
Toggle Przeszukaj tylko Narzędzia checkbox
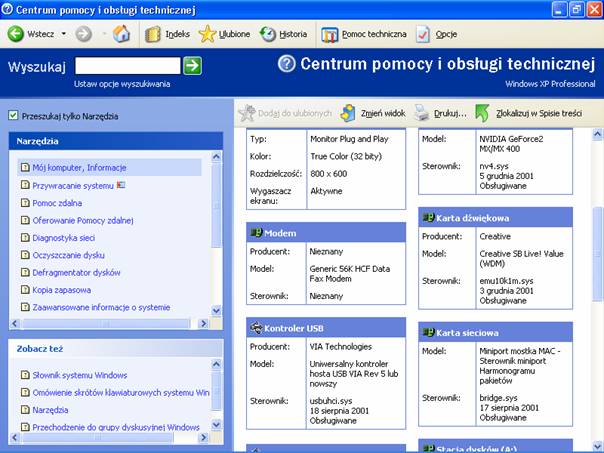click(13, 115)
